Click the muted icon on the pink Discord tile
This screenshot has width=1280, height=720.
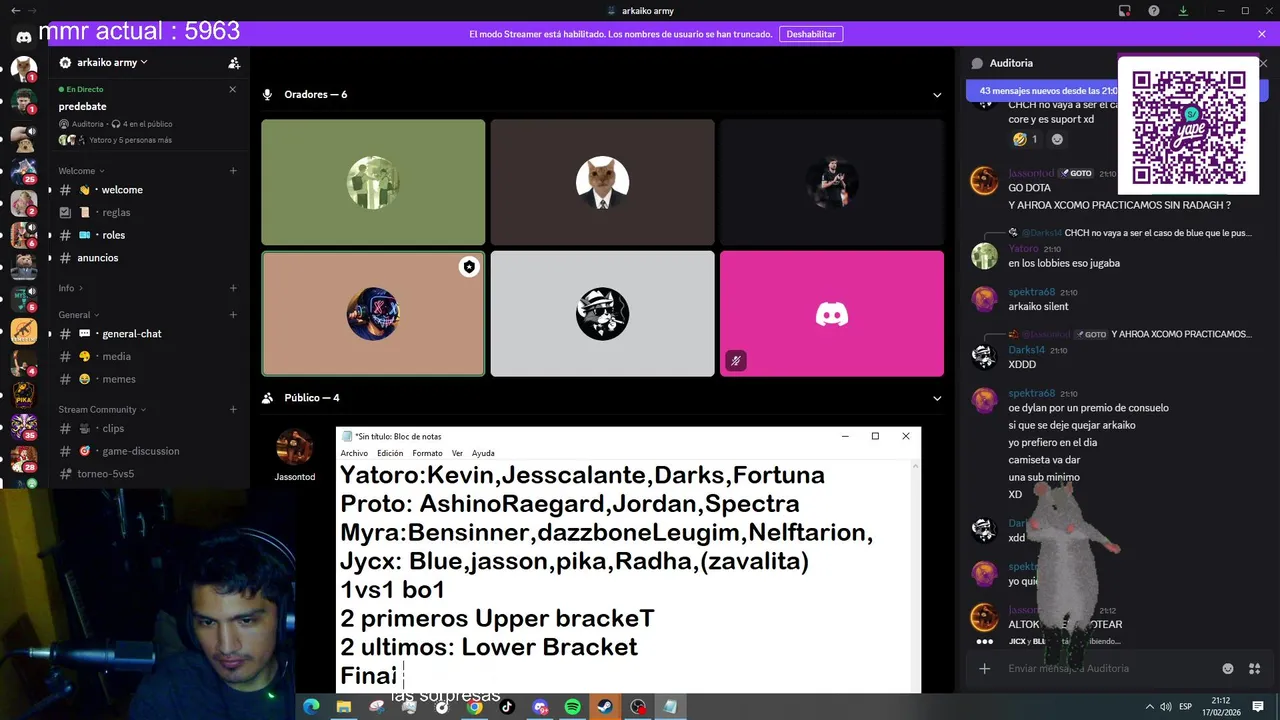pos(736,361)
